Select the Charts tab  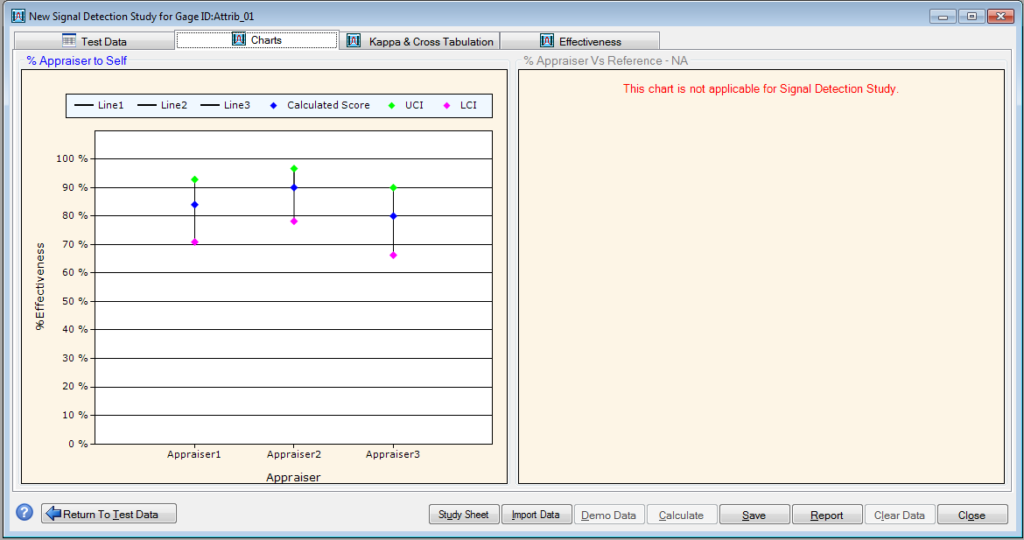coord(256,40)
